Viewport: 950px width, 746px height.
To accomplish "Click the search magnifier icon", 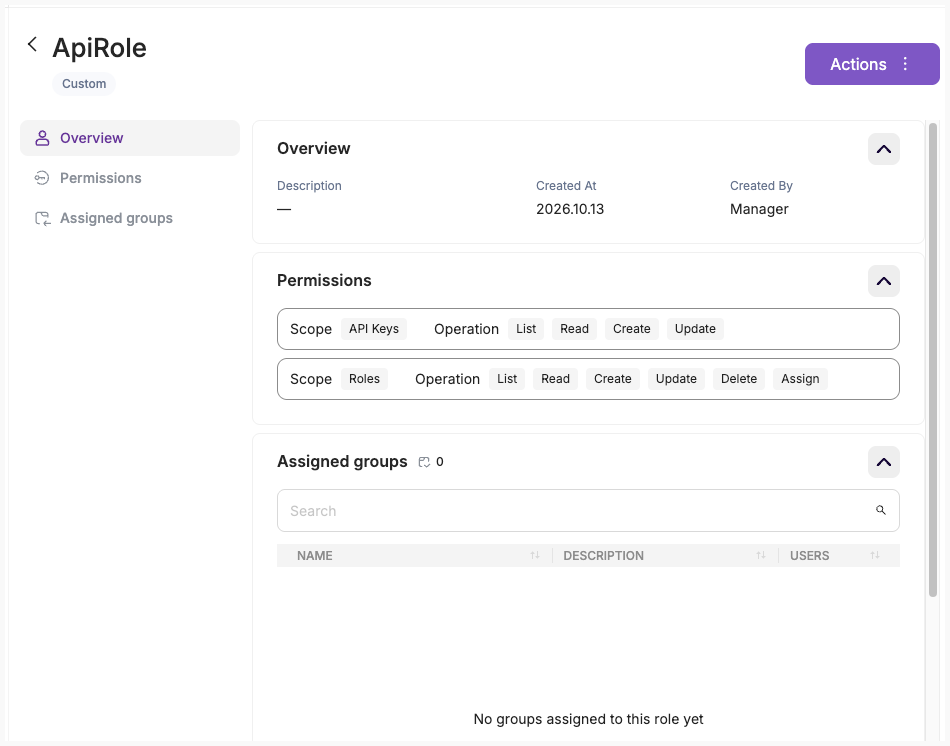I will click(881, 510).
